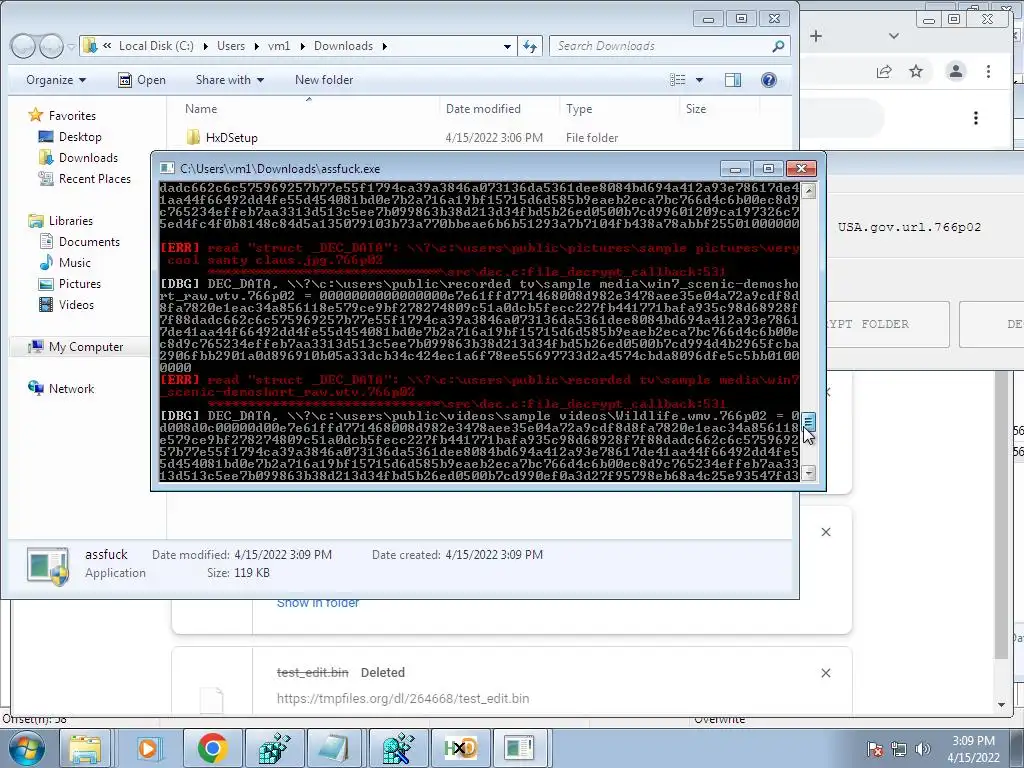
Task: Open Explorer help question mark icon
Action: pyautogui.click(x=769, y=80)
